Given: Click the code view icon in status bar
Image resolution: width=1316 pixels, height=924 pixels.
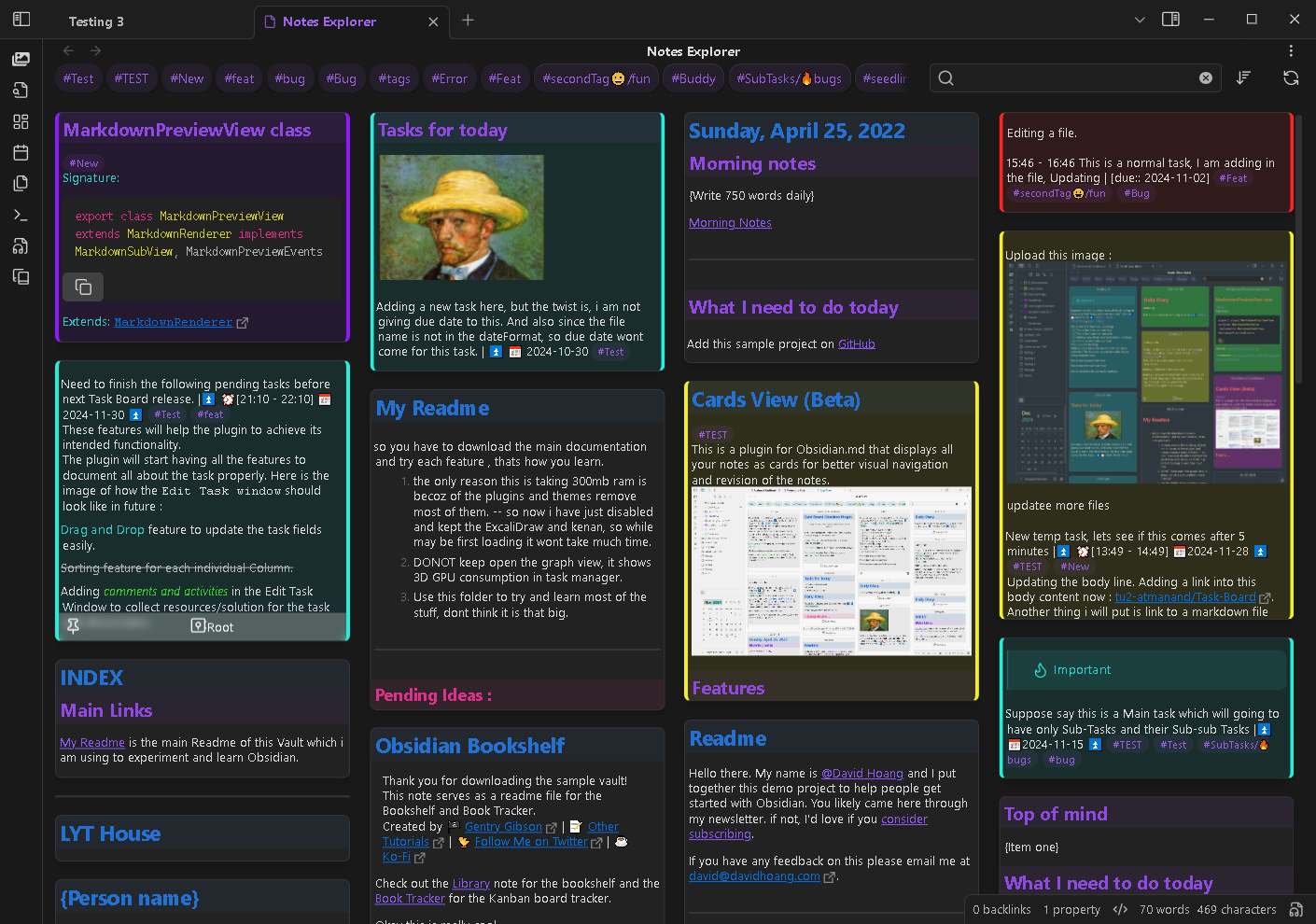Looking at the screenshot, I should coord(1120,909).
